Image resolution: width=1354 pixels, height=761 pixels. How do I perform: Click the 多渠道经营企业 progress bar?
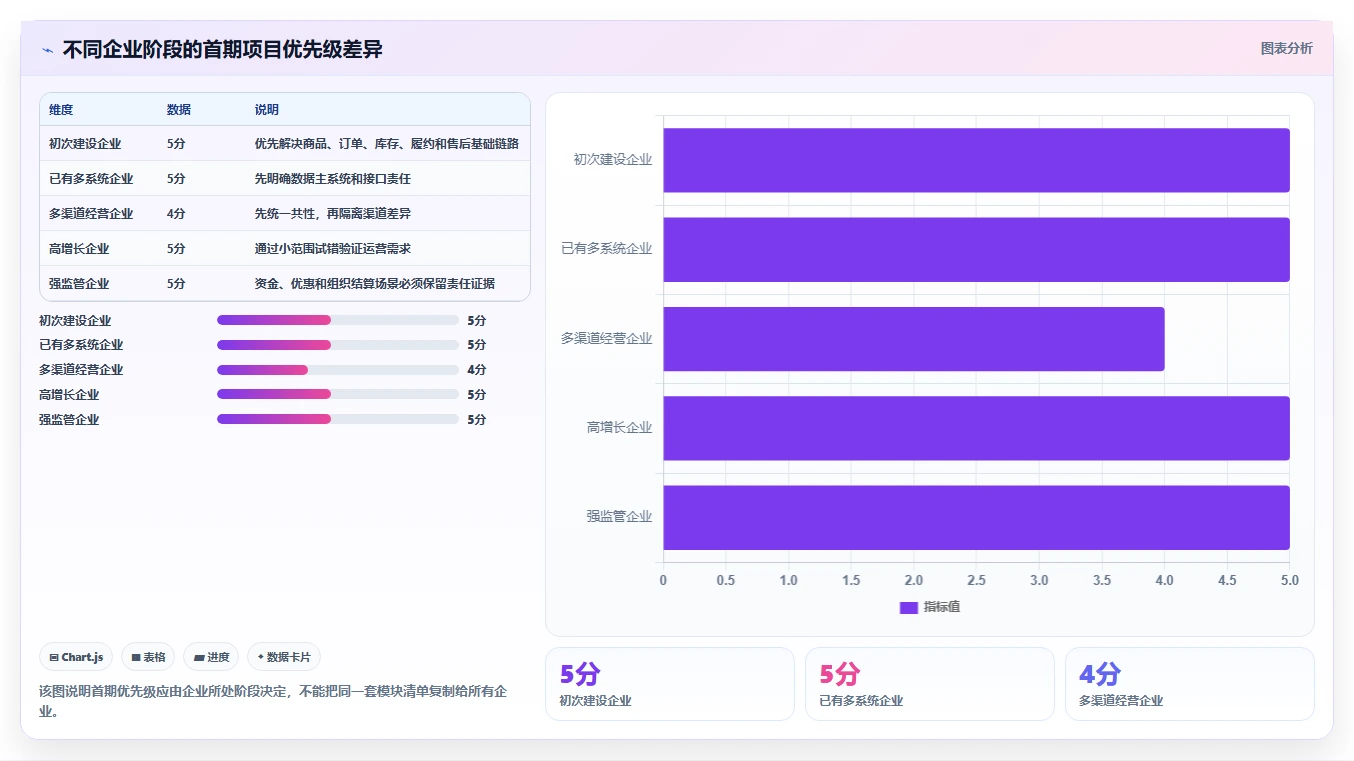[338, 370]
